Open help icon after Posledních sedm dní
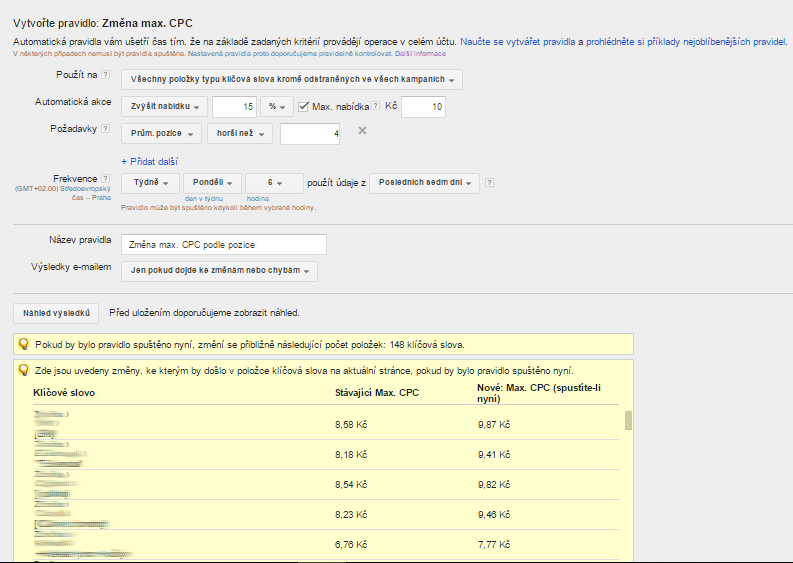Screen dimensions: 793x563 (x=489, y=183)
